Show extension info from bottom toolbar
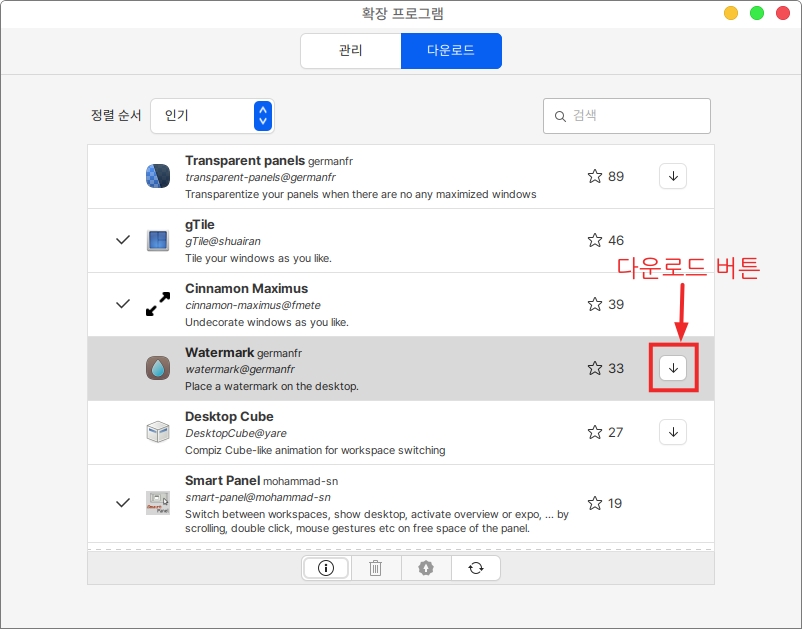Image resolution: width=802 pixels, height=629 pixels. pyautogui.click(x=326, y=568)
